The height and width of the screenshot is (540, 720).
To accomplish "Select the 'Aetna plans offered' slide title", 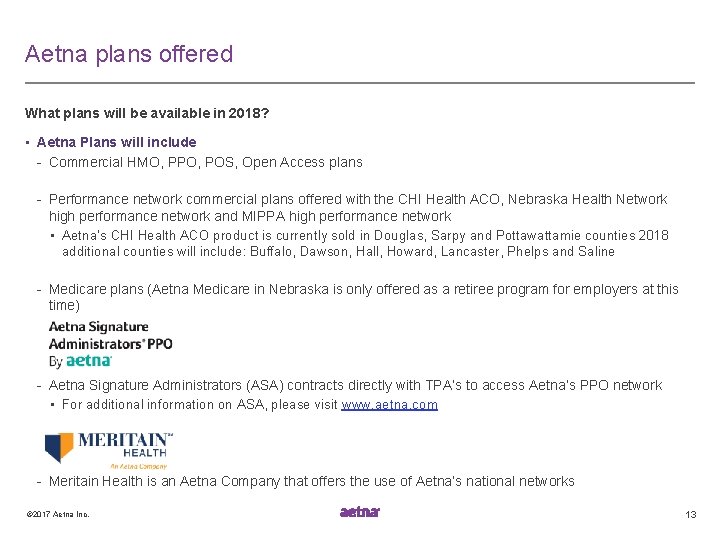I will 129,54.
